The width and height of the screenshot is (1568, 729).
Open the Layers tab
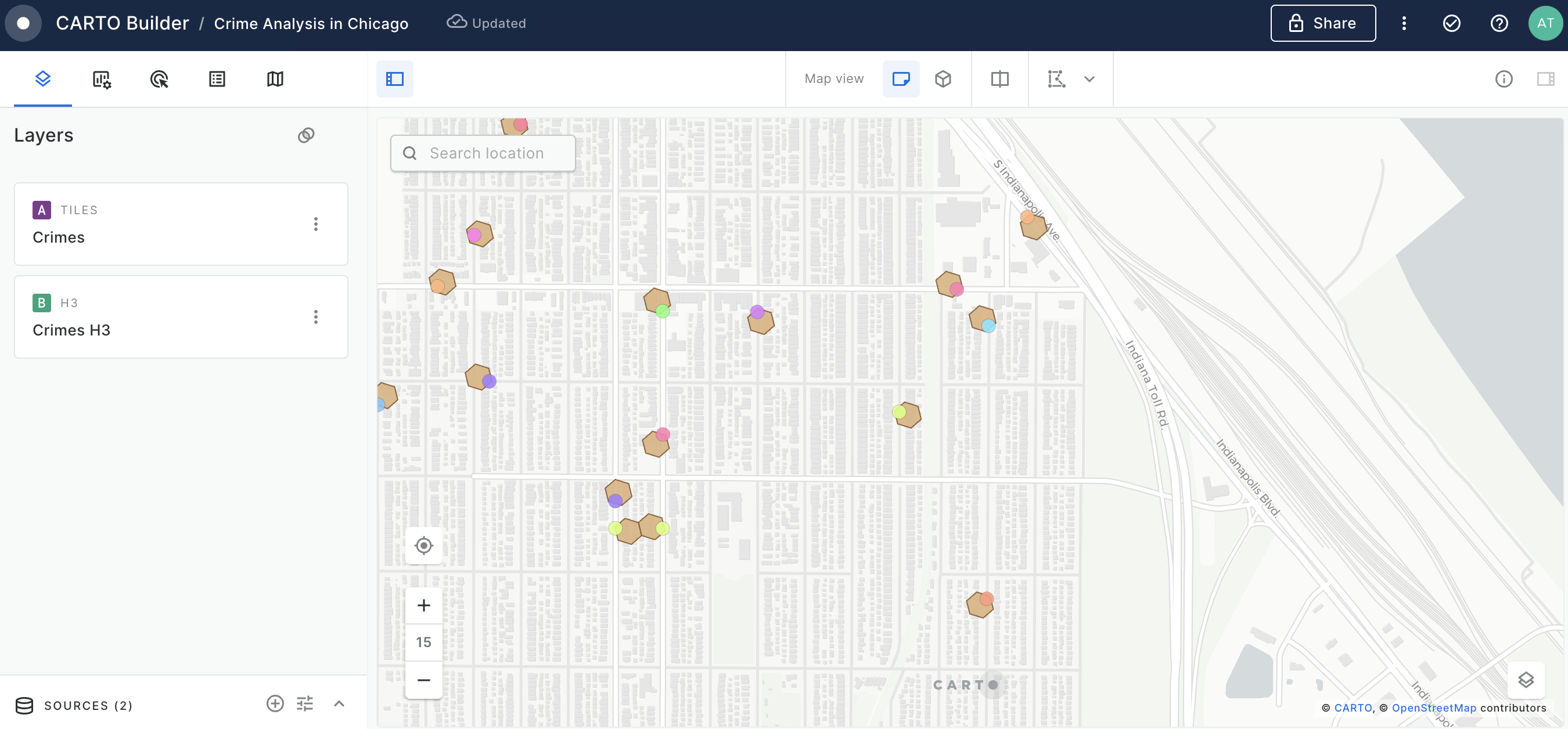point(42,78)
